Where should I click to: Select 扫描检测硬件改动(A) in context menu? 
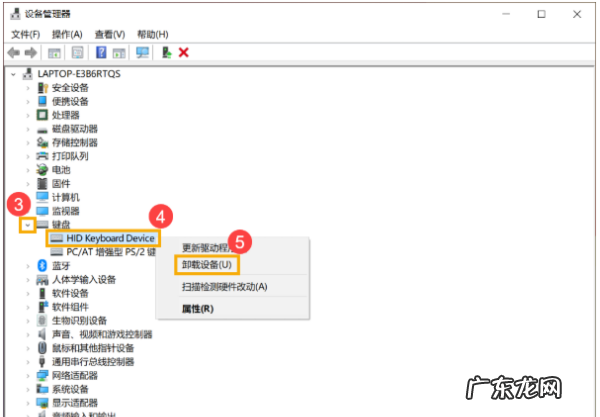(224, 287)
